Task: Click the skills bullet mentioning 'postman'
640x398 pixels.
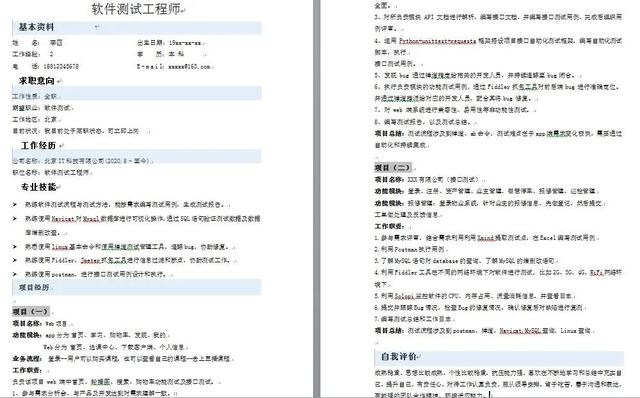Action: pos(96,274)
